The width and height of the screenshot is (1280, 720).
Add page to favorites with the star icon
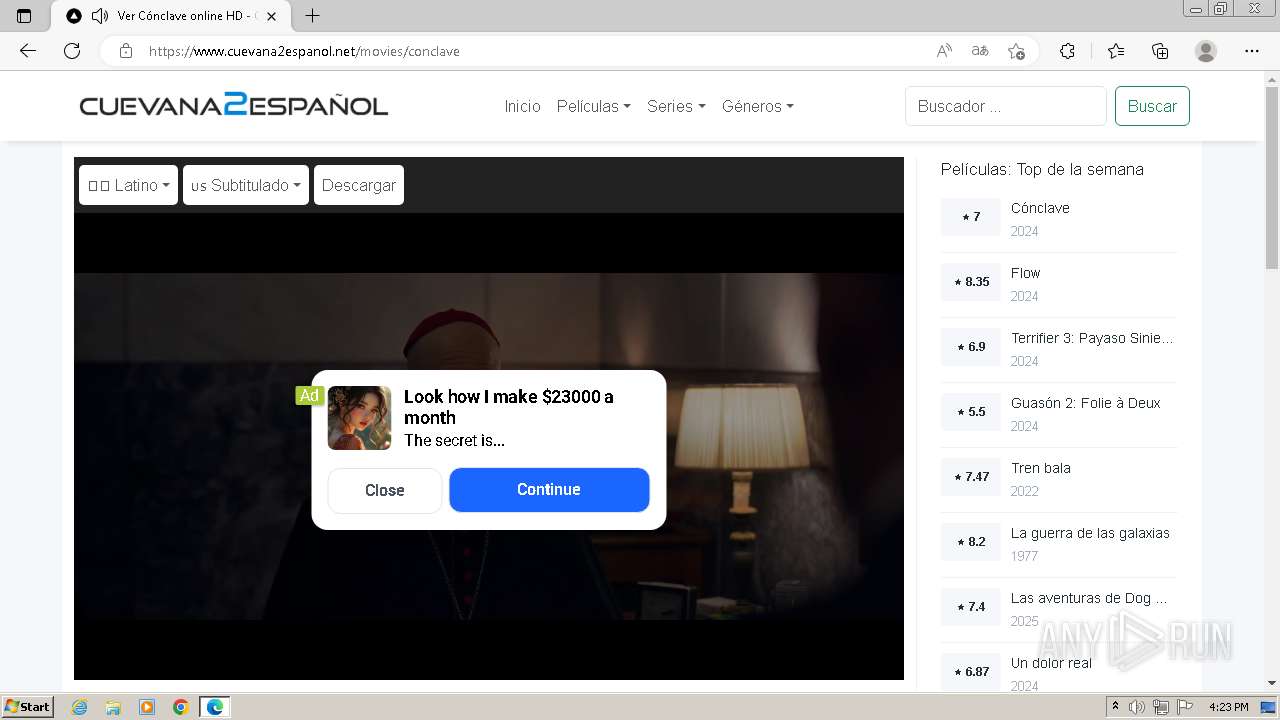1017,51
